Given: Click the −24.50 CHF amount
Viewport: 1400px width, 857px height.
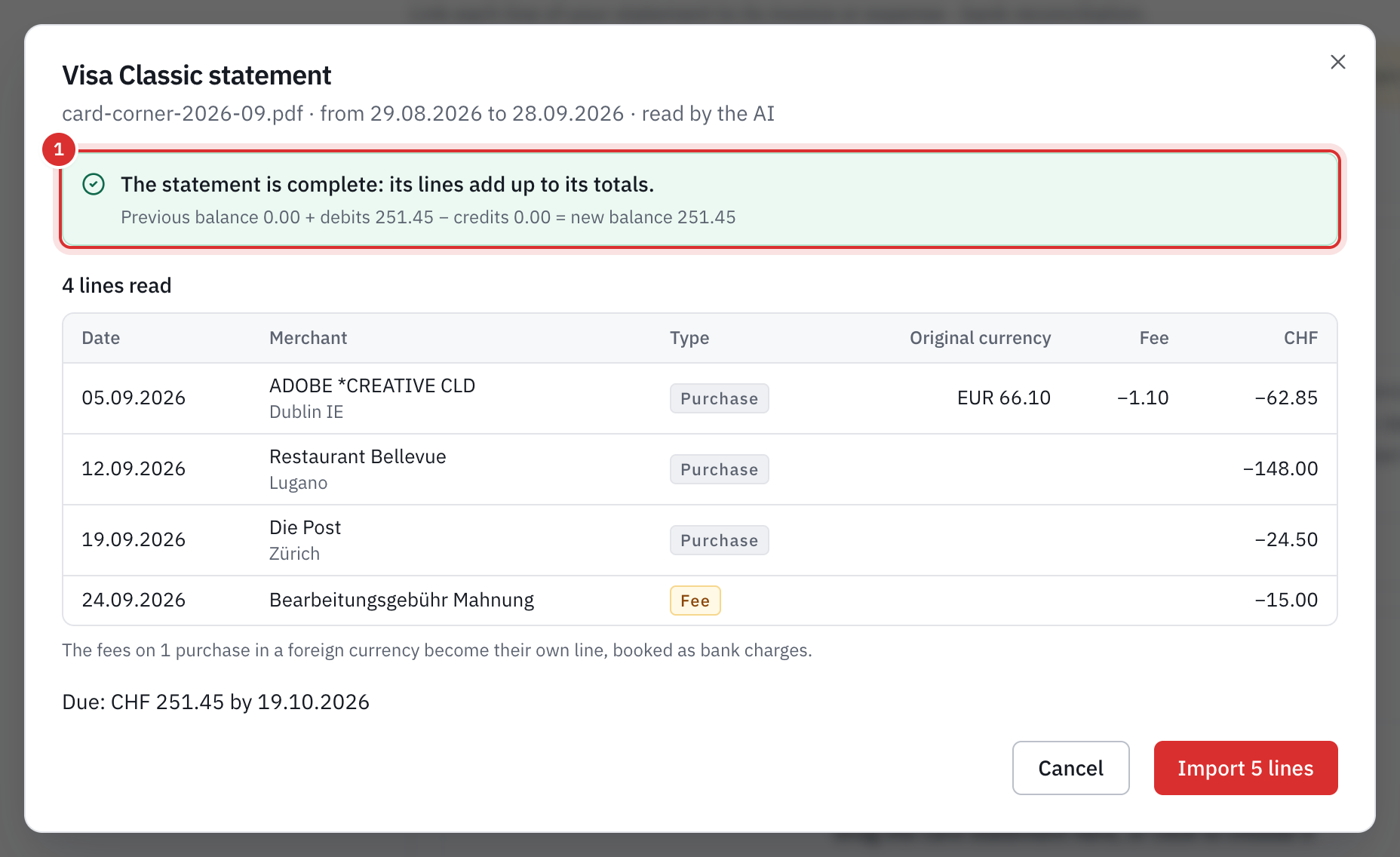Looking at the screenshot, I should coord(1286,539).
